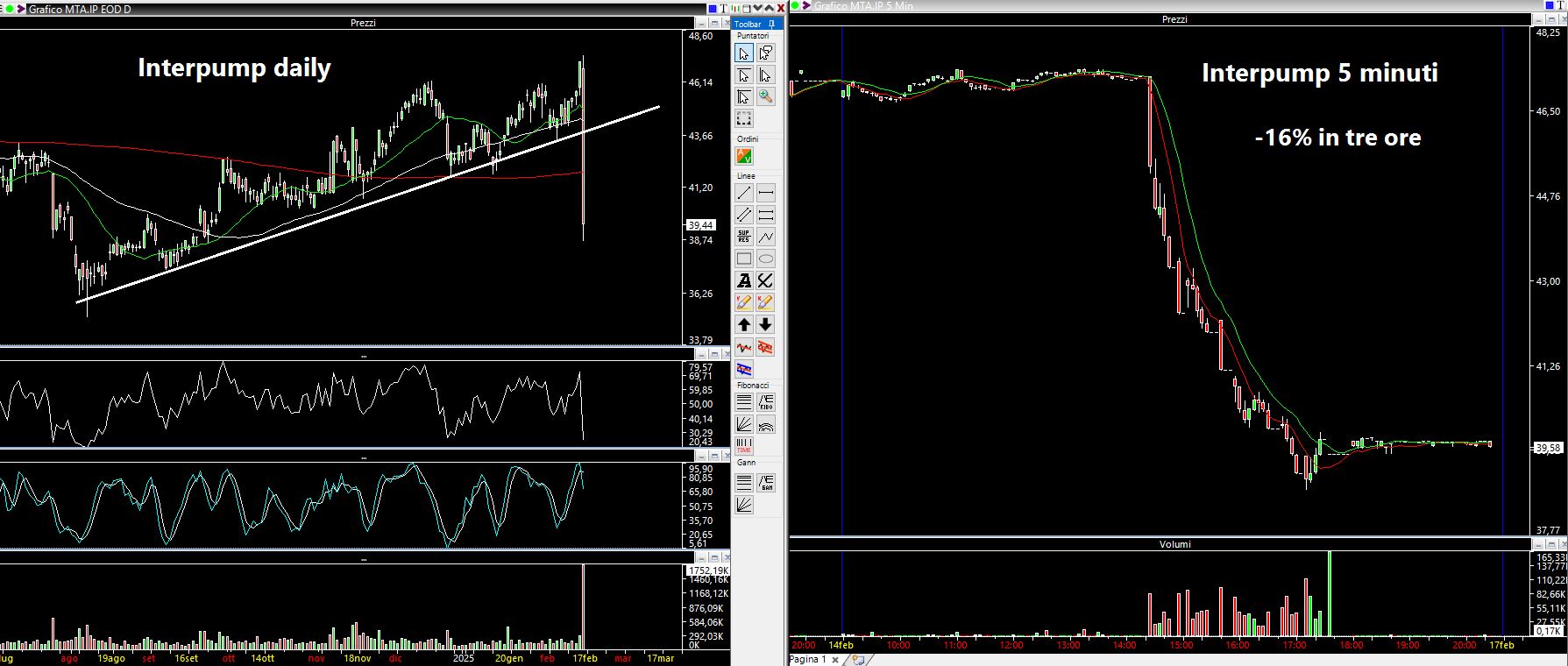Image resolution: width=1568 pixels, height=666 pixels.
Task: Click the first eraser pencil tool
Action: click(x=744, y=302)
